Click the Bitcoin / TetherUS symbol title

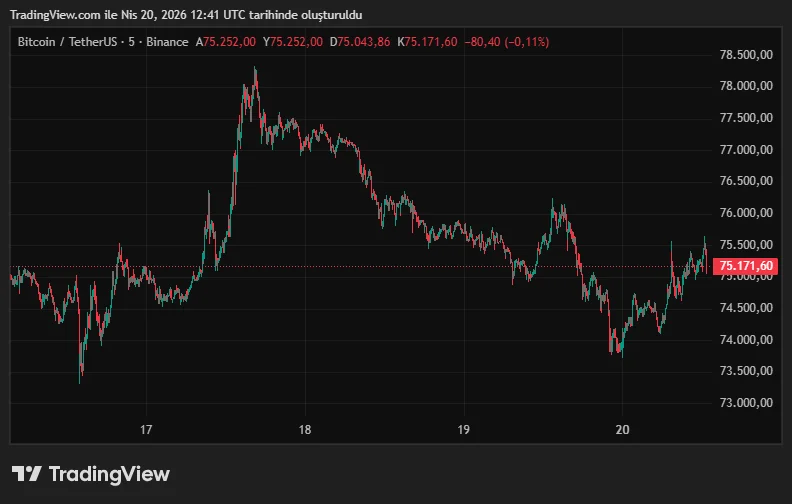coord(103,41)
